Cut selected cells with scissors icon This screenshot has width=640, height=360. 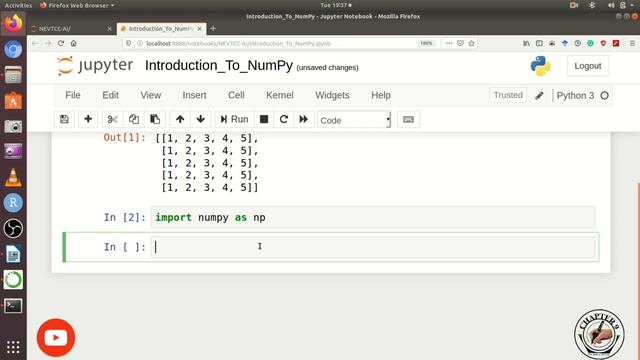click(112, 119)
